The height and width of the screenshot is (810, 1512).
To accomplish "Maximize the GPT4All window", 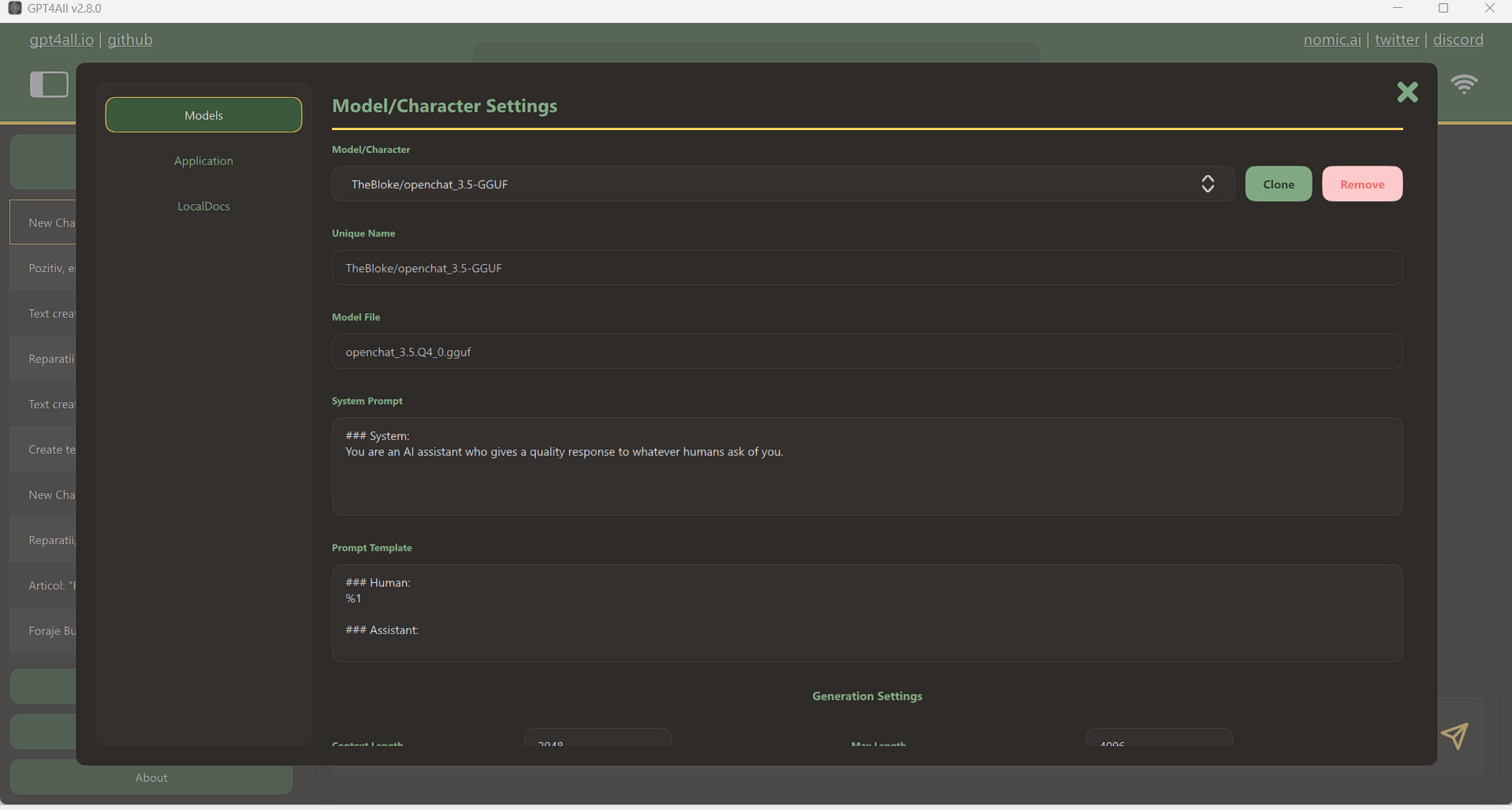I will [1443, 9].
